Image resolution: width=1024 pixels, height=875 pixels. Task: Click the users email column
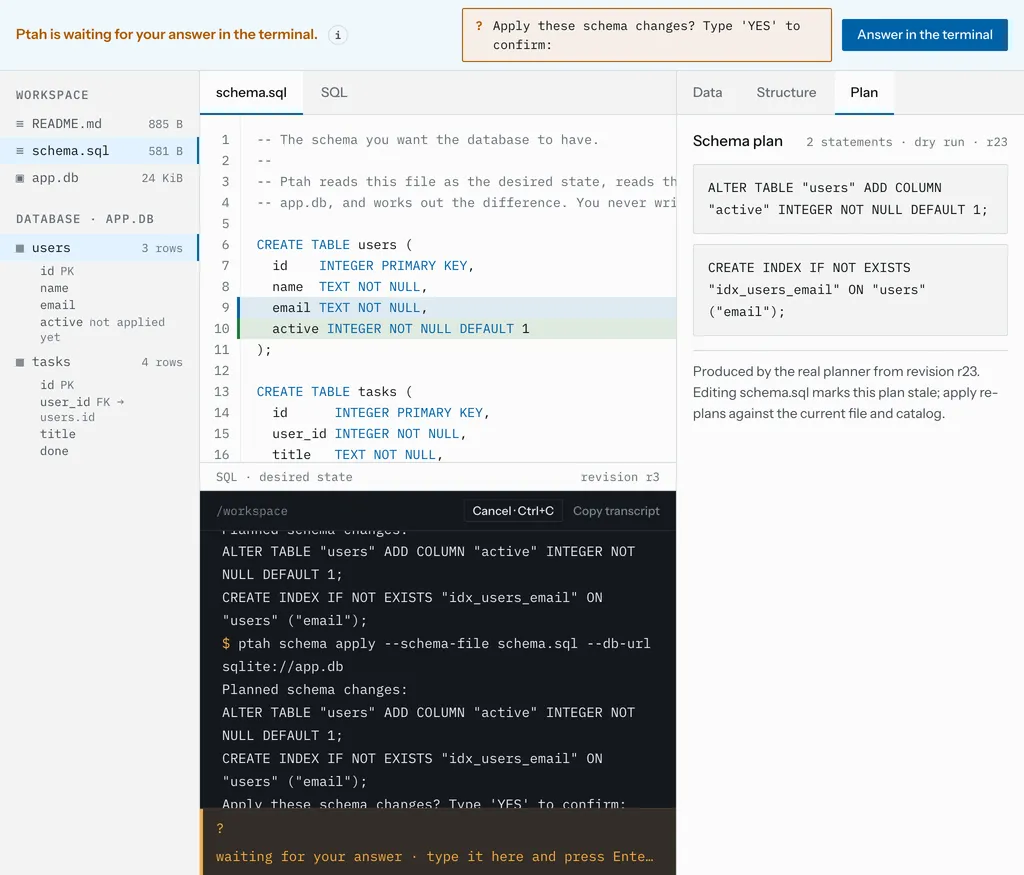coord(57,305)
